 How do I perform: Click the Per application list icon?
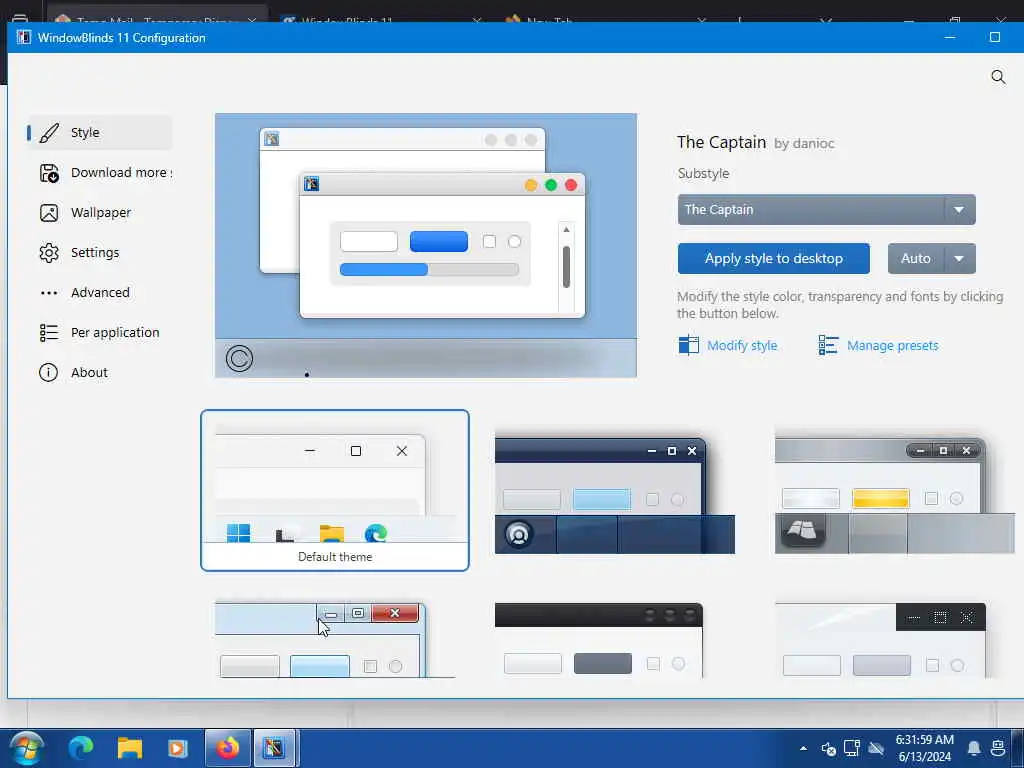point(49,332)
